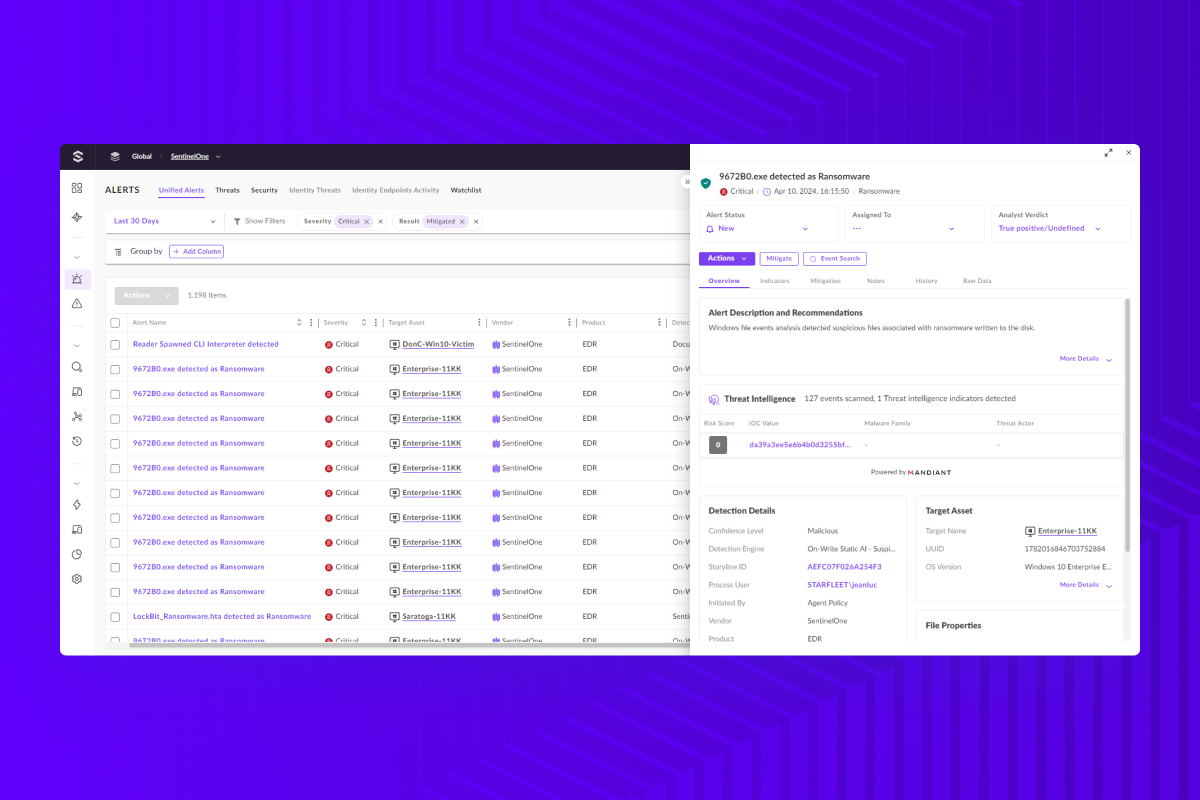
Task: Check the Reader Spawned CLI Interpreter row box
Action: click(x=115, y=344)
